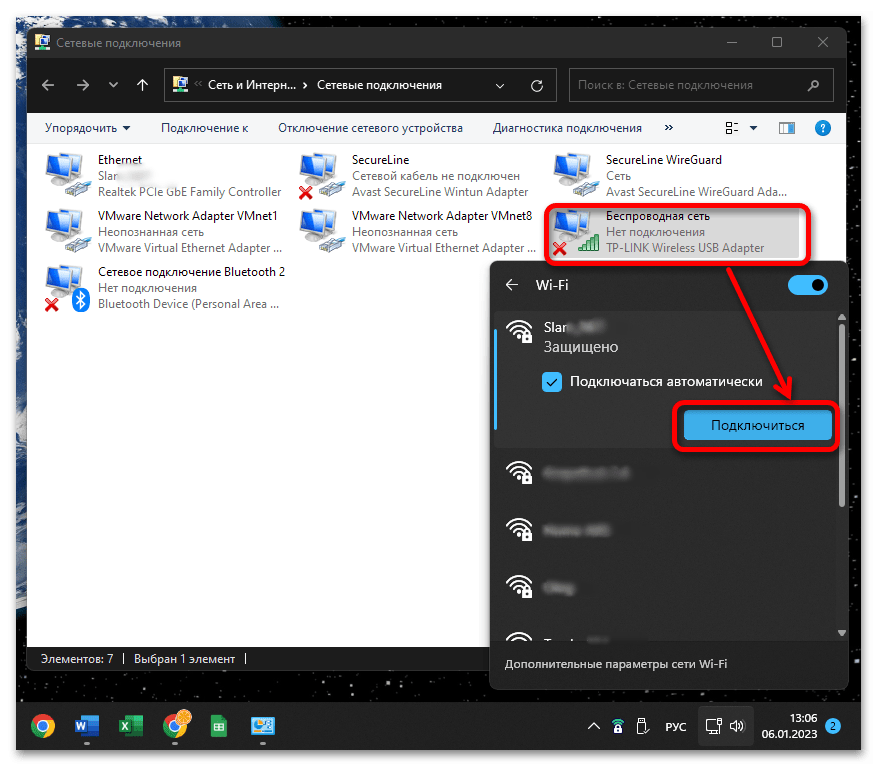Go up one folder level
The width and height of the screenshot is (877, 766).
coord(143,85)
